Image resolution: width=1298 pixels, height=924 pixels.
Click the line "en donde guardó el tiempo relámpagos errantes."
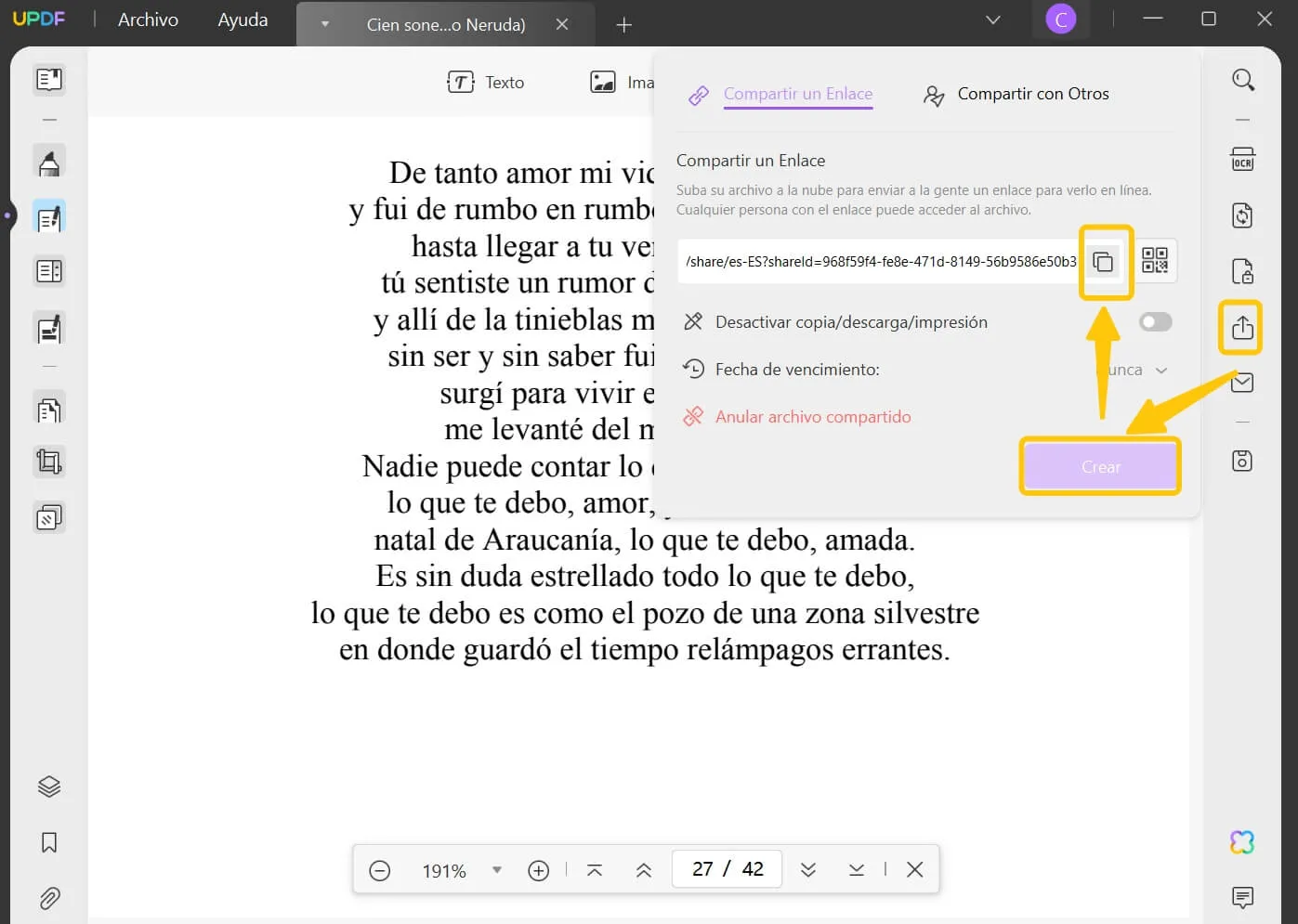(x=645, y=649)
